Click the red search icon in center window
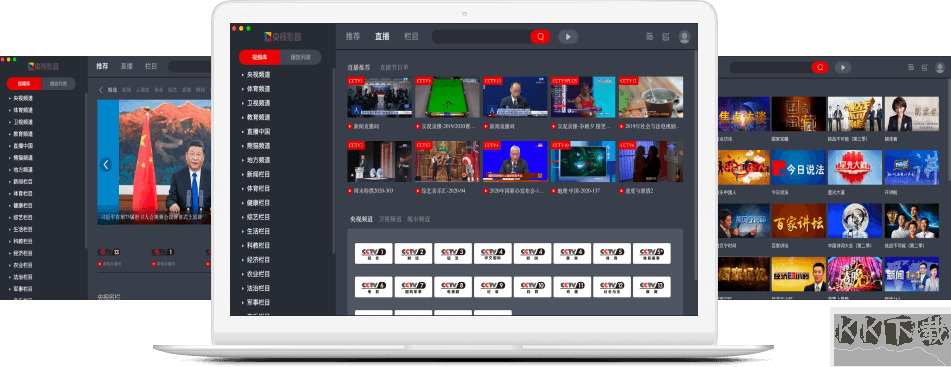 540,37
